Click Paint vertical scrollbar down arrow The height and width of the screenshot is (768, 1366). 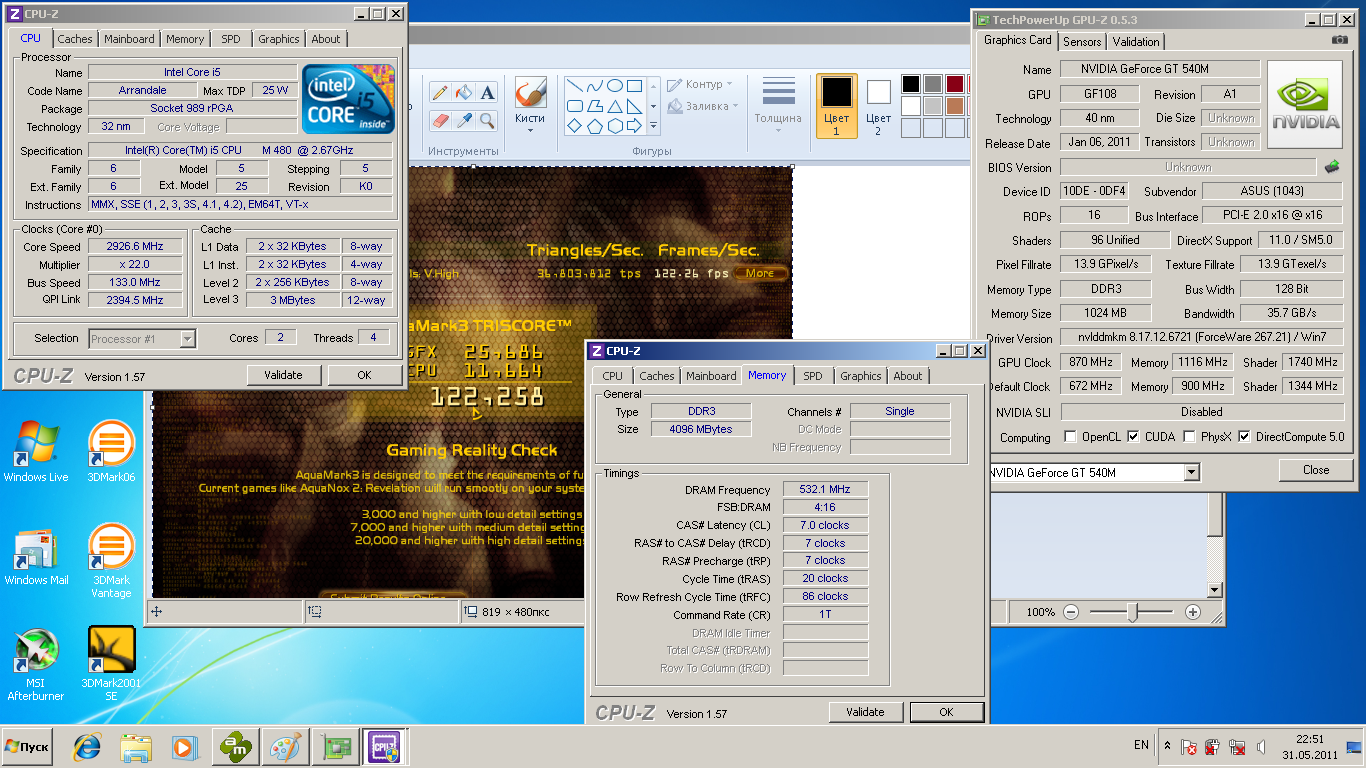pyautogui.click(x=1215, y=589)
